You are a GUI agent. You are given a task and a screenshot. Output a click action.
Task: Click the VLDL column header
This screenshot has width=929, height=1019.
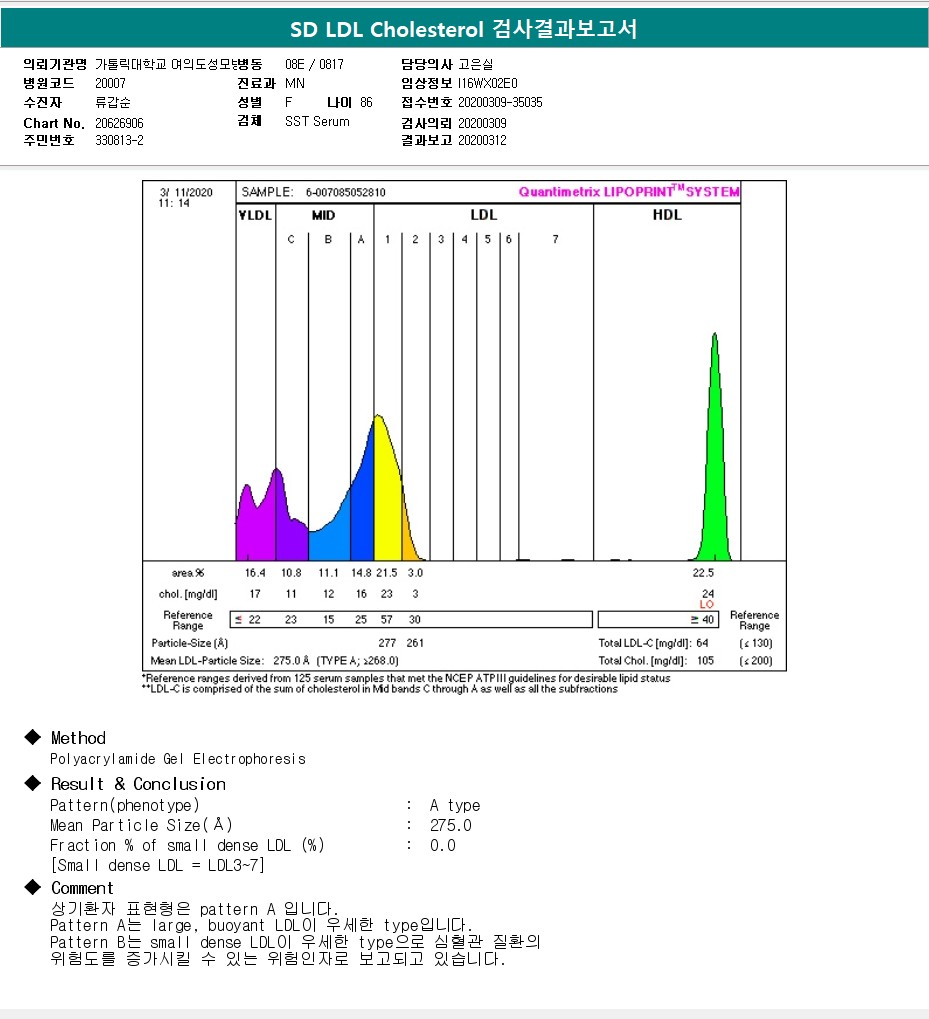click(x=255, y=215)
